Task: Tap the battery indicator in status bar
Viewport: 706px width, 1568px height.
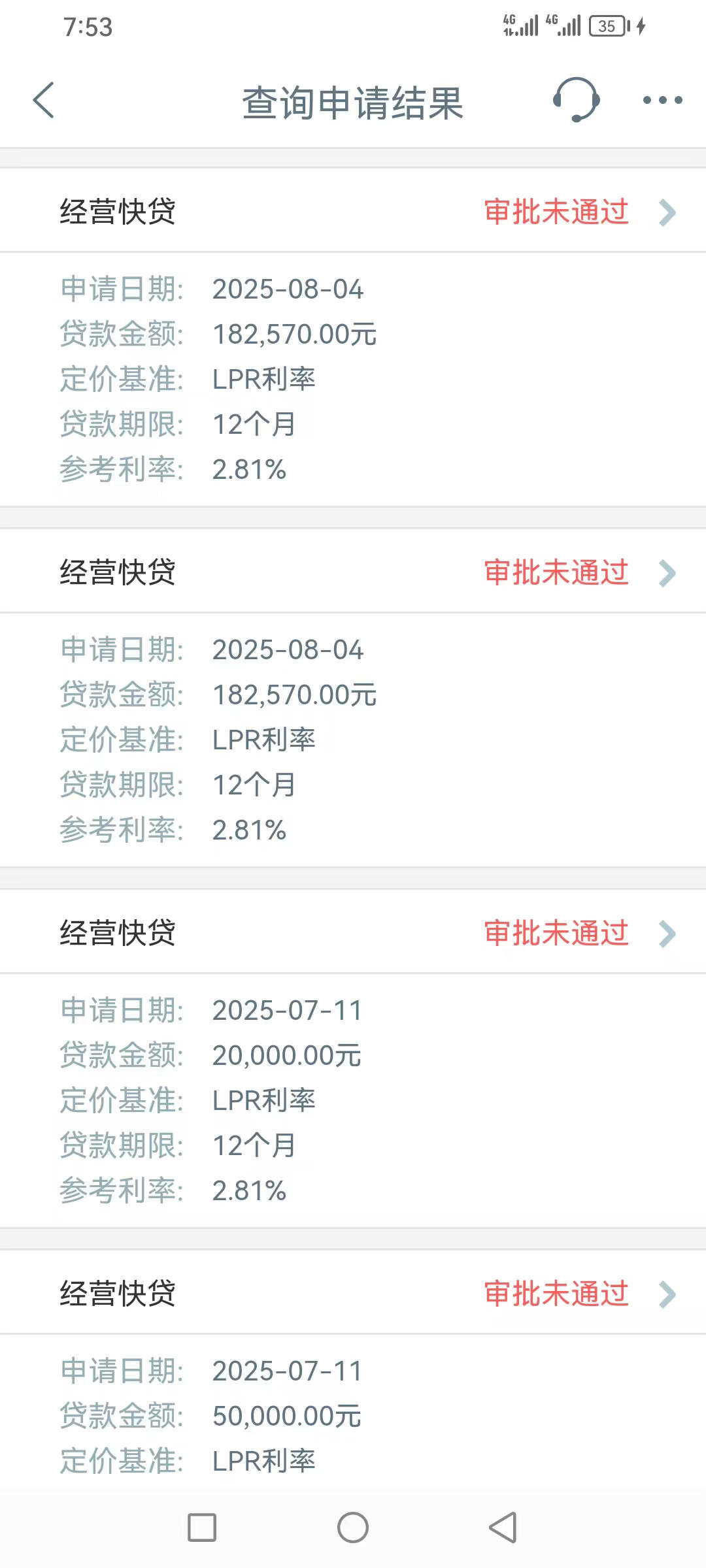Action: pyautogui.click(x=610, y=26)
